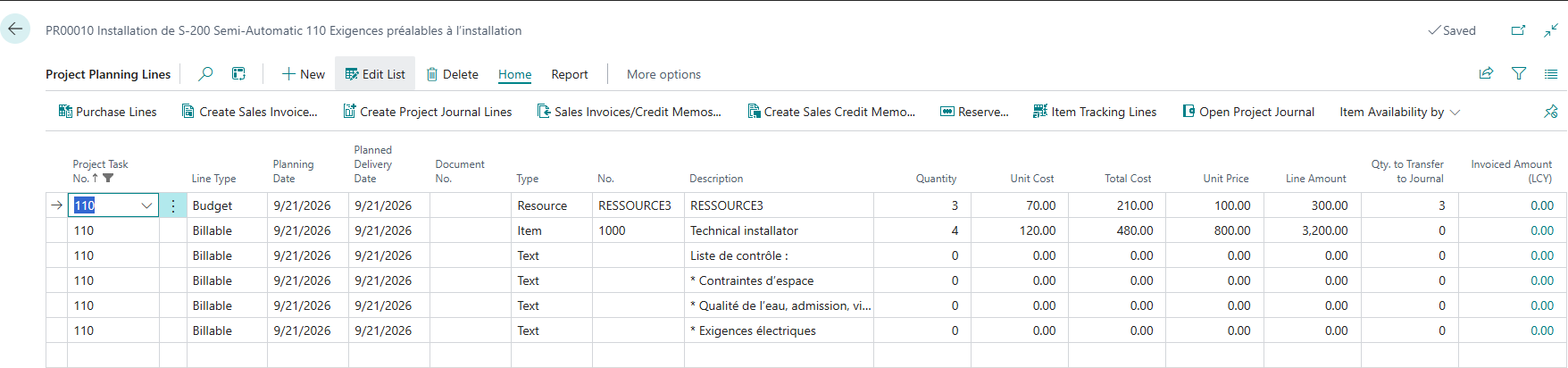1568x368 pixels.
Task: Click the Contraintes d'espace description cell
Action: coord(780,280)
